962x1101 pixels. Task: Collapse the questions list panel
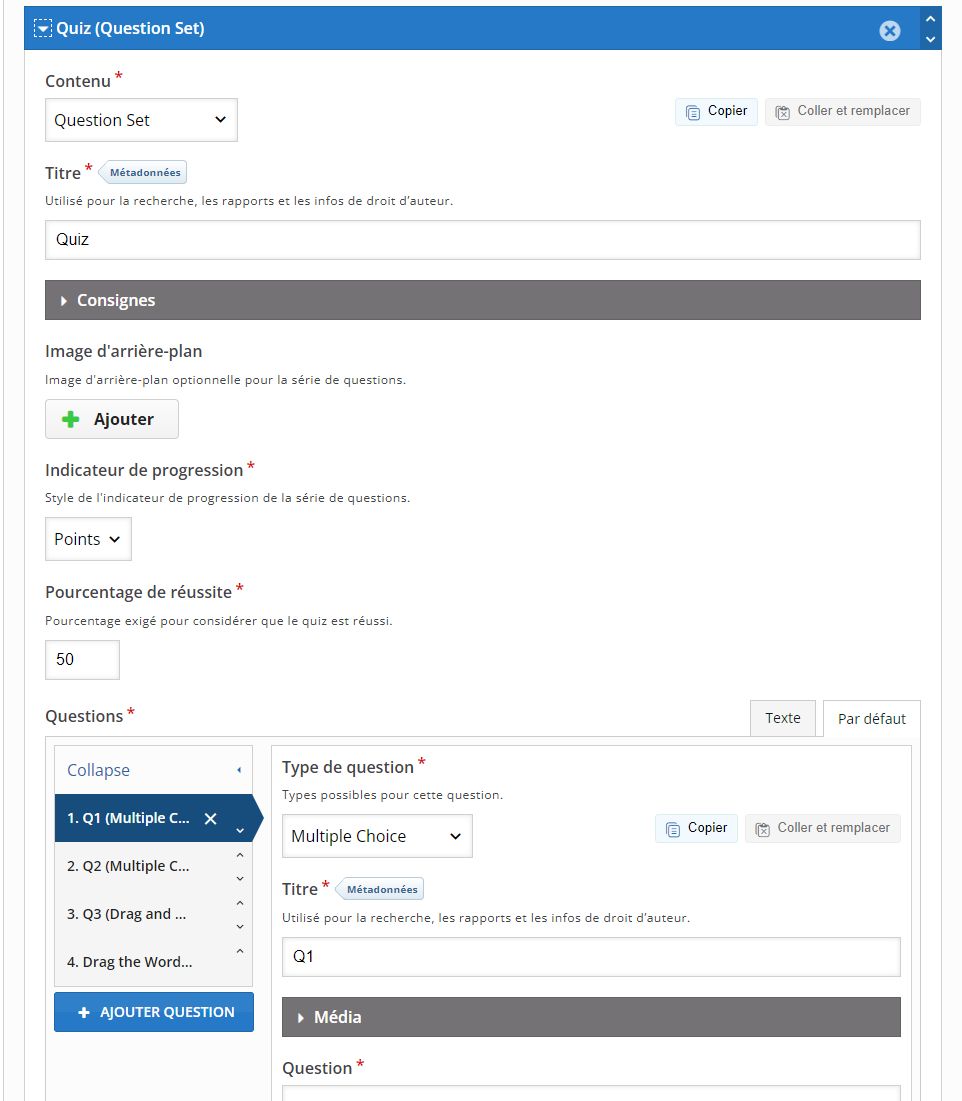tap(153, 770)
